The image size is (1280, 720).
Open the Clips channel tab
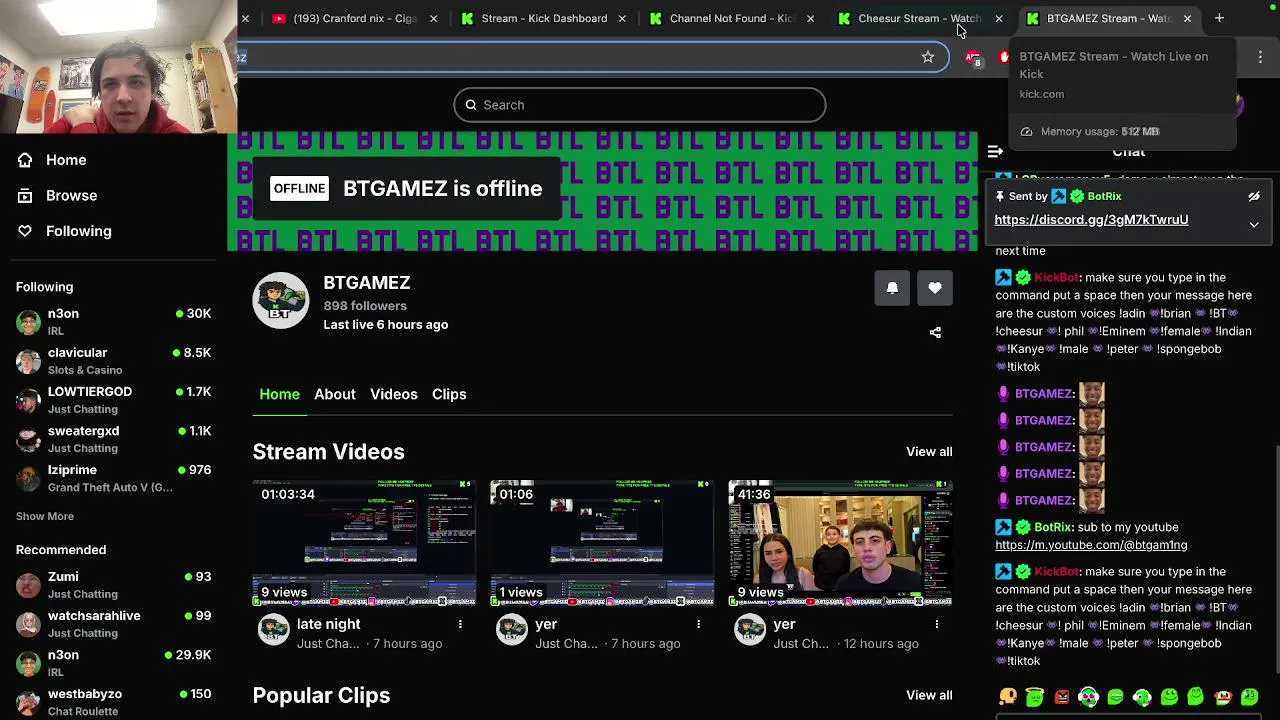pyautogui.click(x=449, y=394)
